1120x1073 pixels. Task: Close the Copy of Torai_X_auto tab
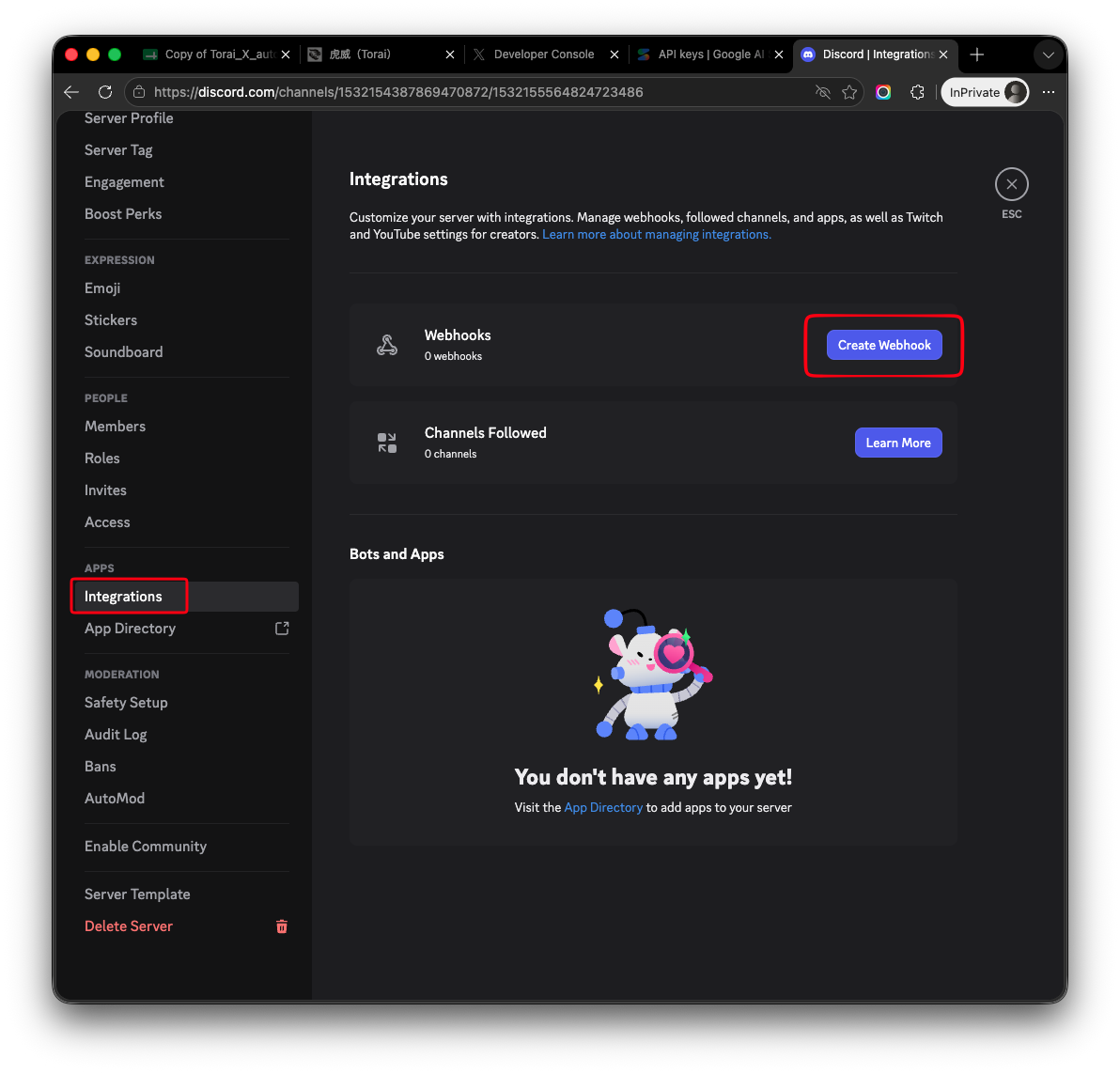click(x=286, y=54)
